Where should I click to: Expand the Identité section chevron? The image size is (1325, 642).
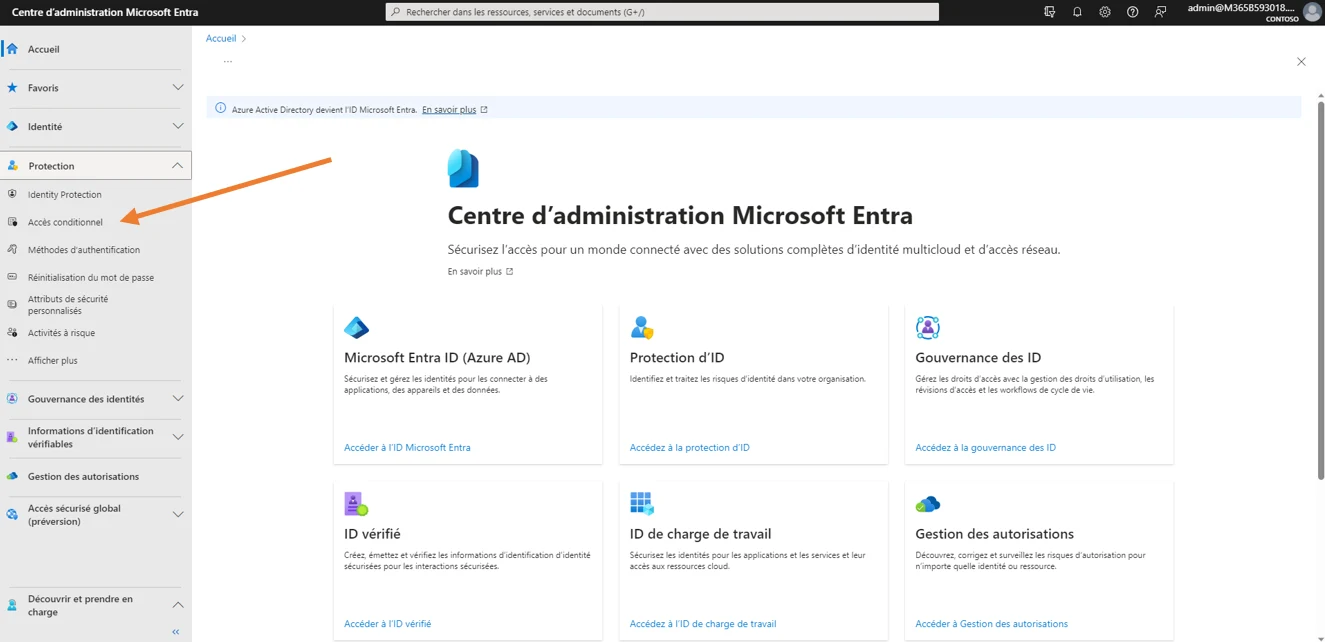pos(178,127)
